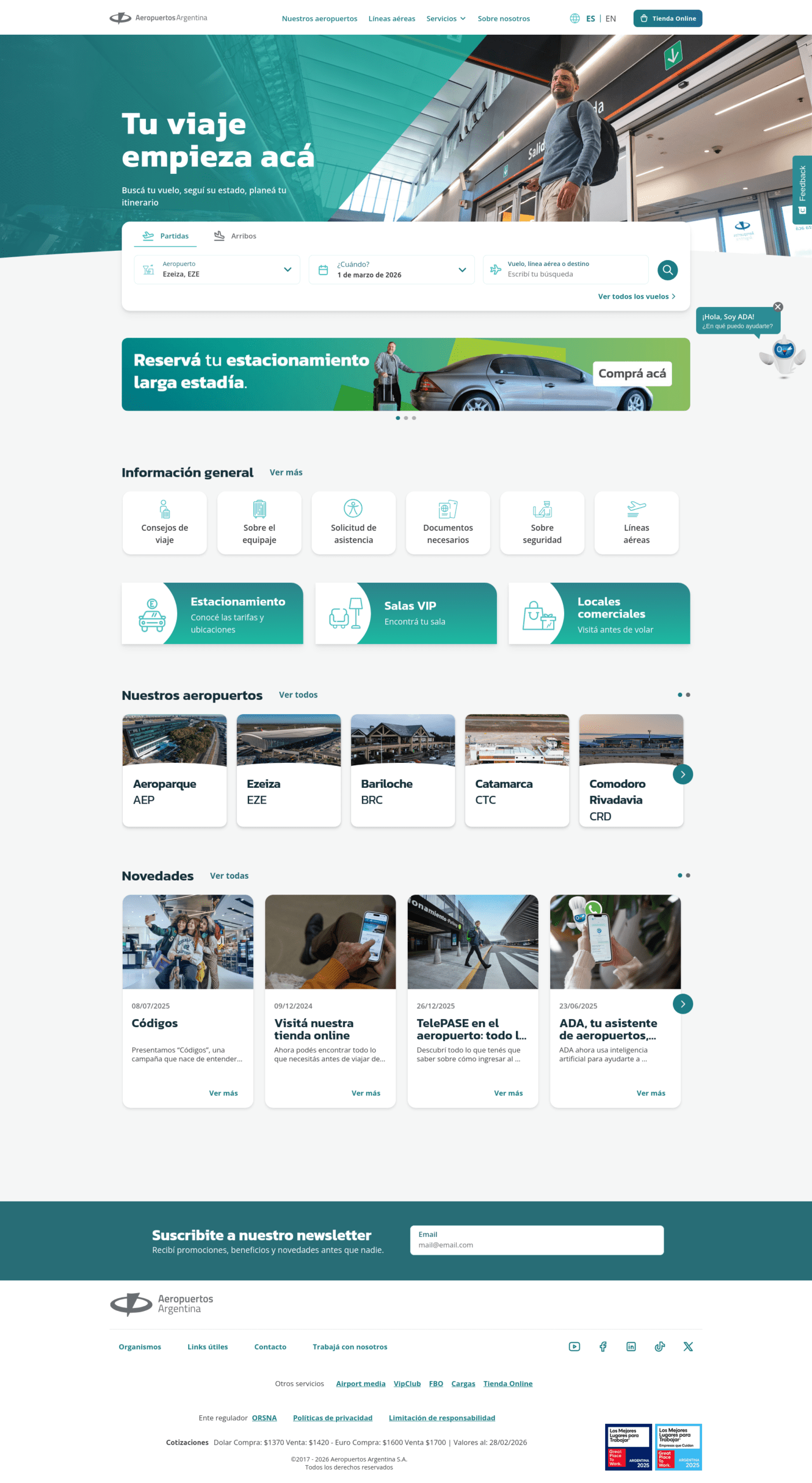Click the Tienda Online button
This screenshot has width=812, height=1483.
(667, 19)
